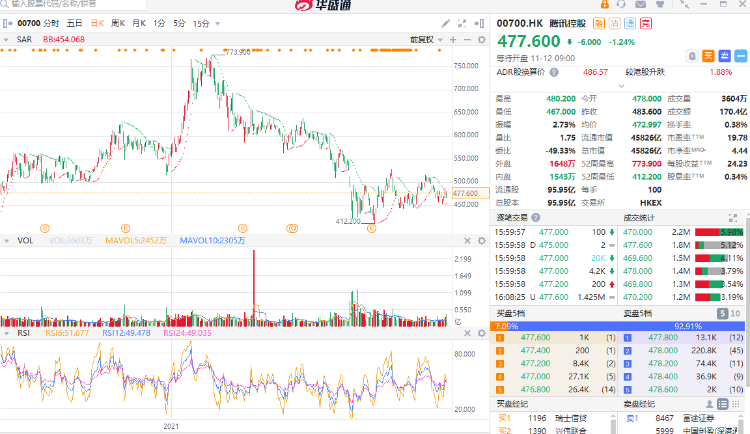
Task: Click the 470.000 volume statistics bar
Action: (x=719, y=232)
